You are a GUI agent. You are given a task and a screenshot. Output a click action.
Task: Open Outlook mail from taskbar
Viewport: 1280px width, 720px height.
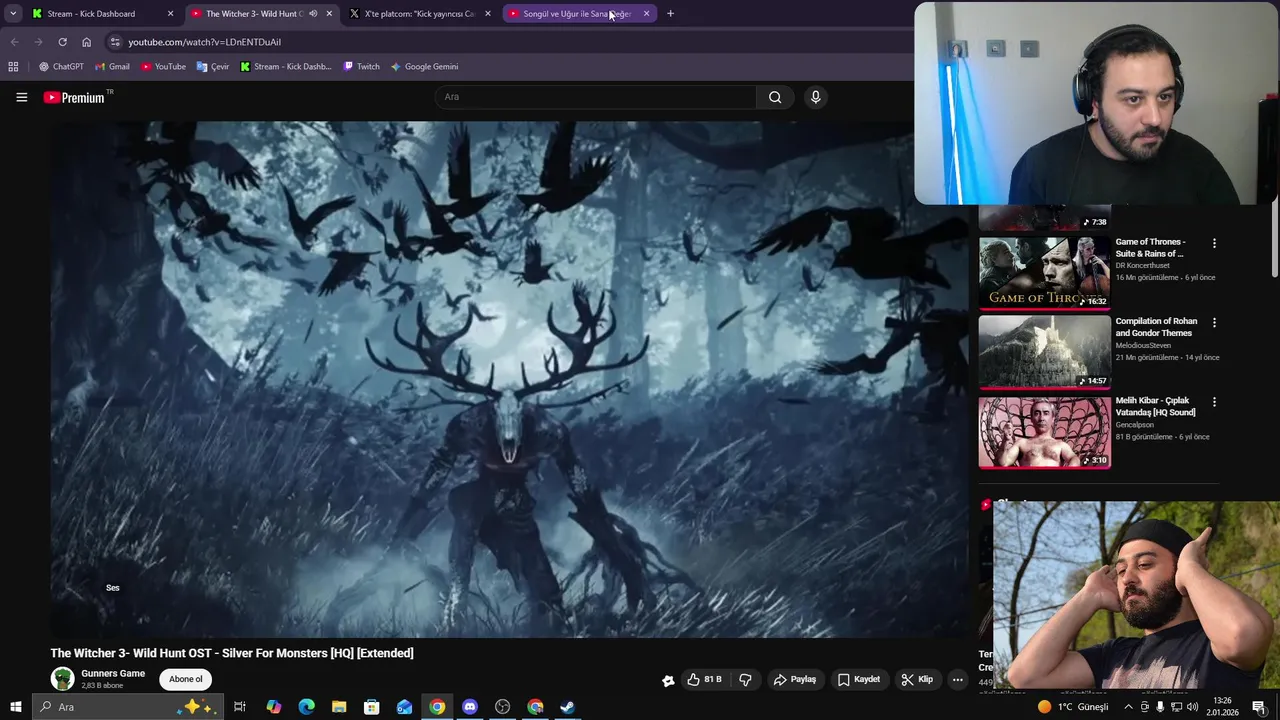click(x=404, y=707)
